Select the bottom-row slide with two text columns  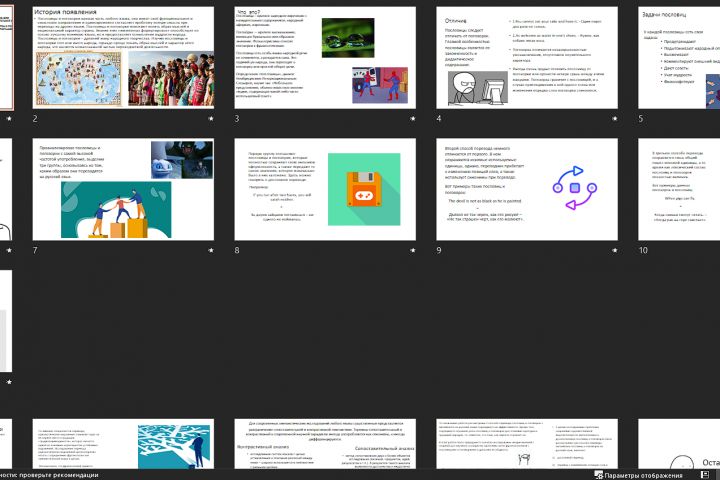pyautogui.click(x=527, y=444)
